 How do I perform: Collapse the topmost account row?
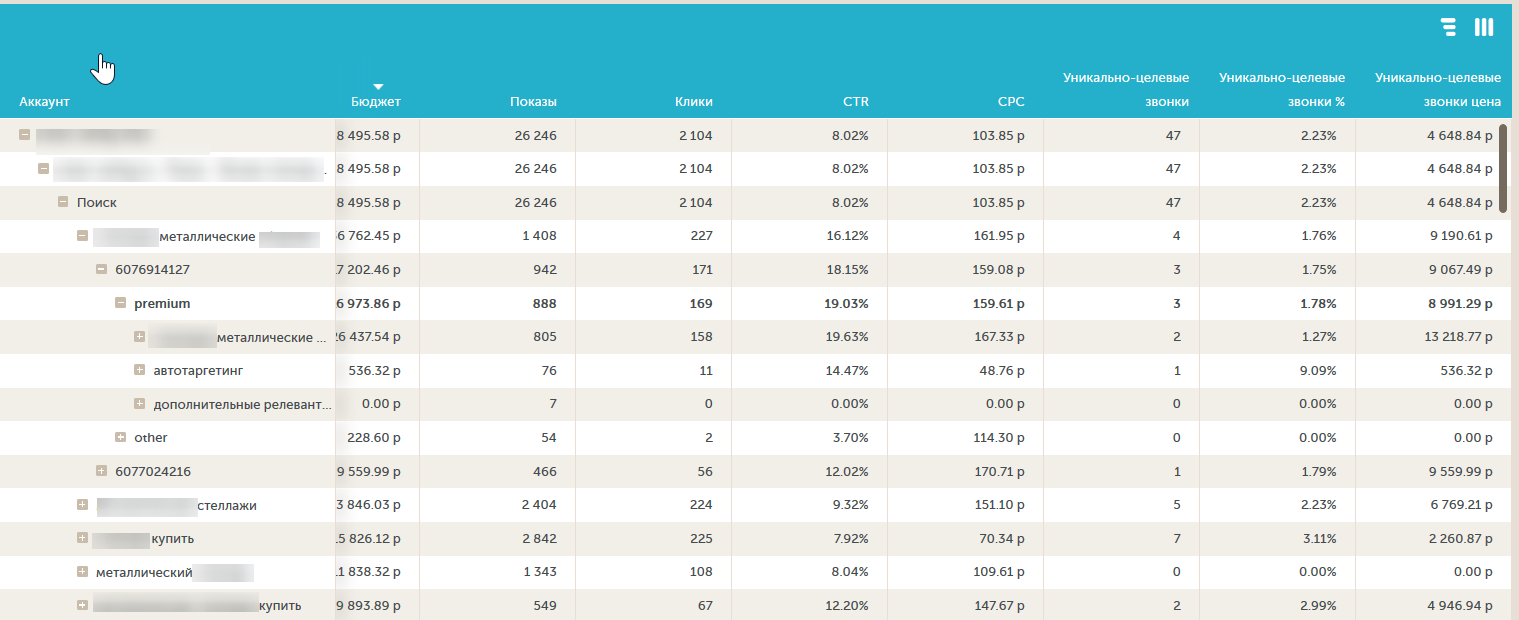[x=25, y=135]
